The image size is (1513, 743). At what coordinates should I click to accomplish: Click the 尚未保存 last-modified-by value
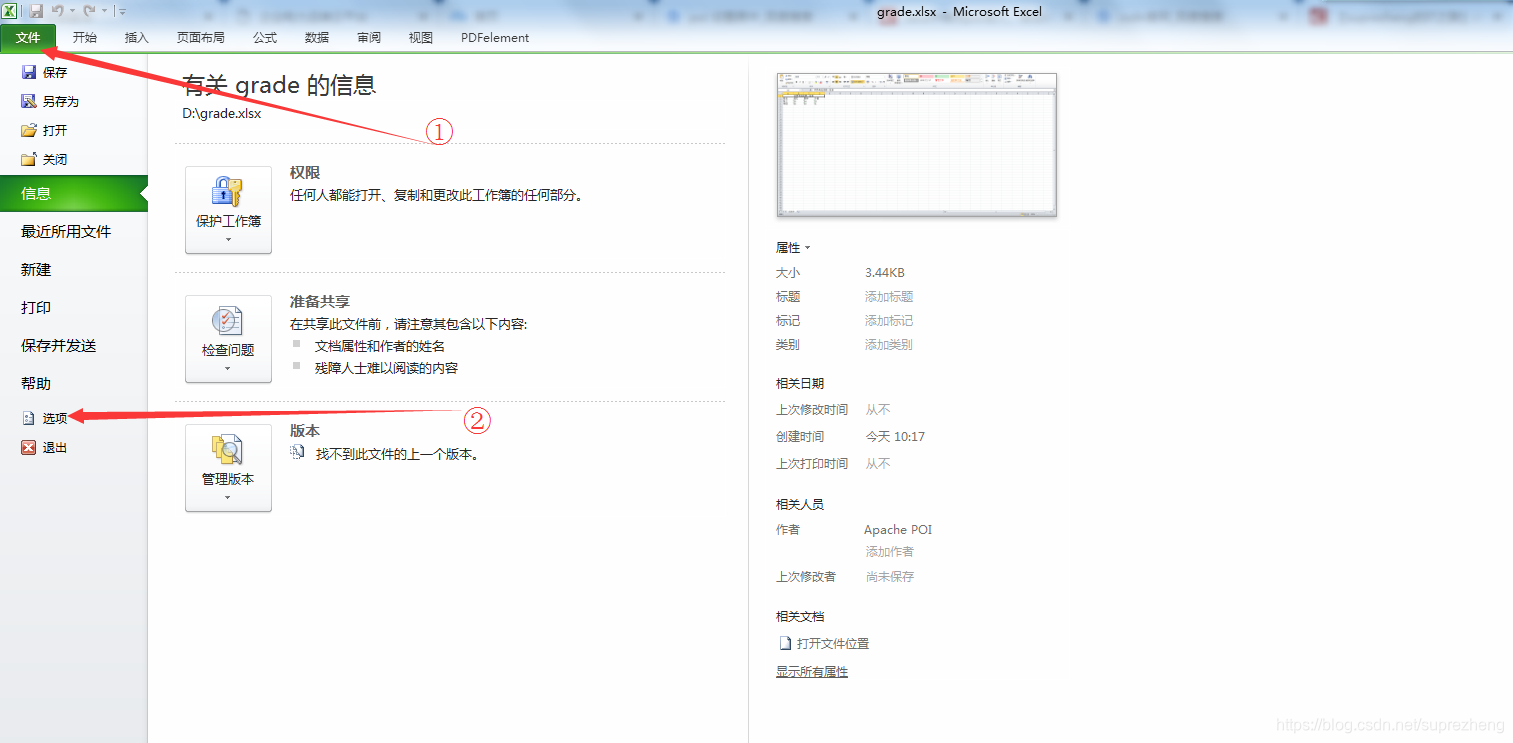coord(890,577)
